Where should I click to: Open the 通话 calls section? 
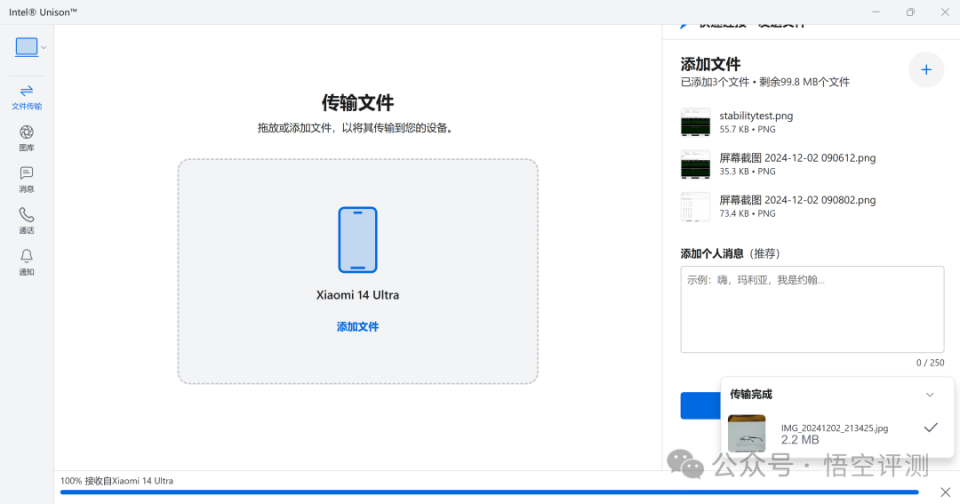click(26, 220)
